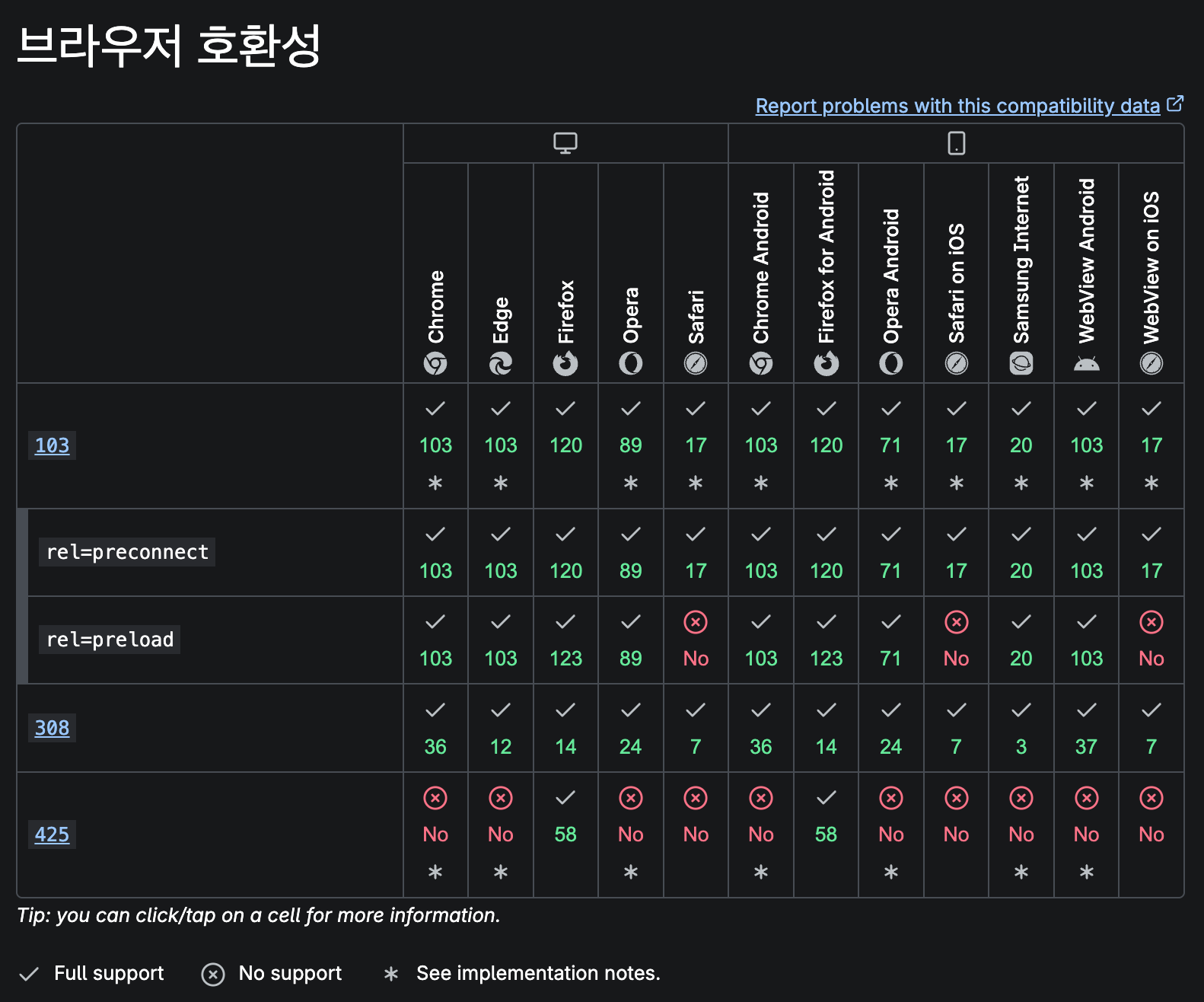Open Edge cell showing 12 in 308 row
This screenshot has height=1002, width=1204.
501,729
